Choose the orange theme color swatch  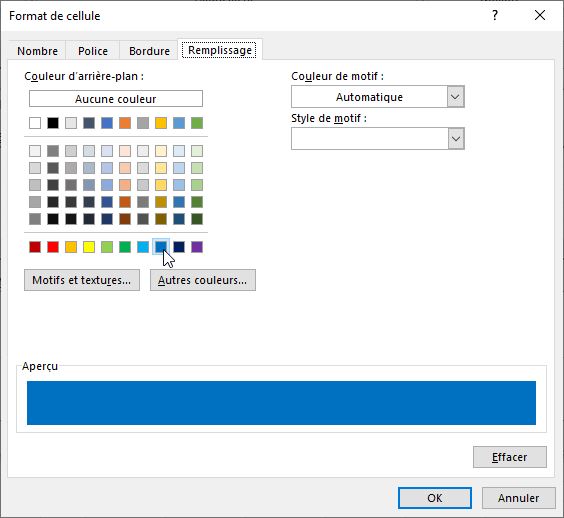(125, 123)
